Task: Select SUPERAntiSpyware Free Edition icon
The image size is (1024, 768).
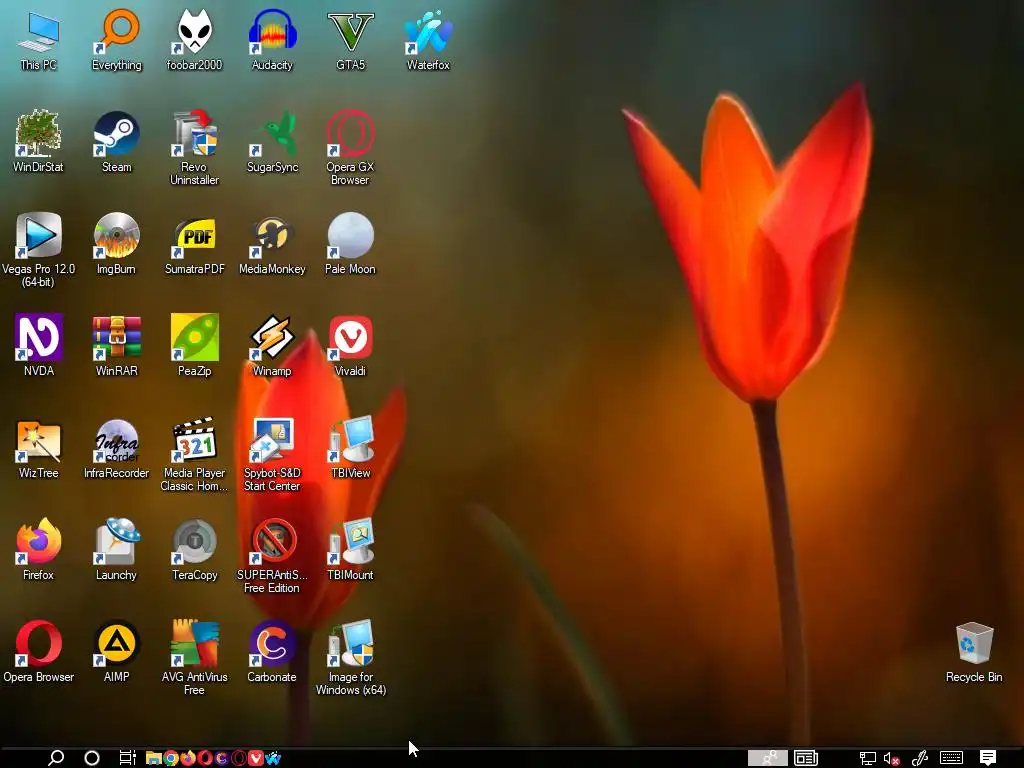Action: (x=272, y=556)
